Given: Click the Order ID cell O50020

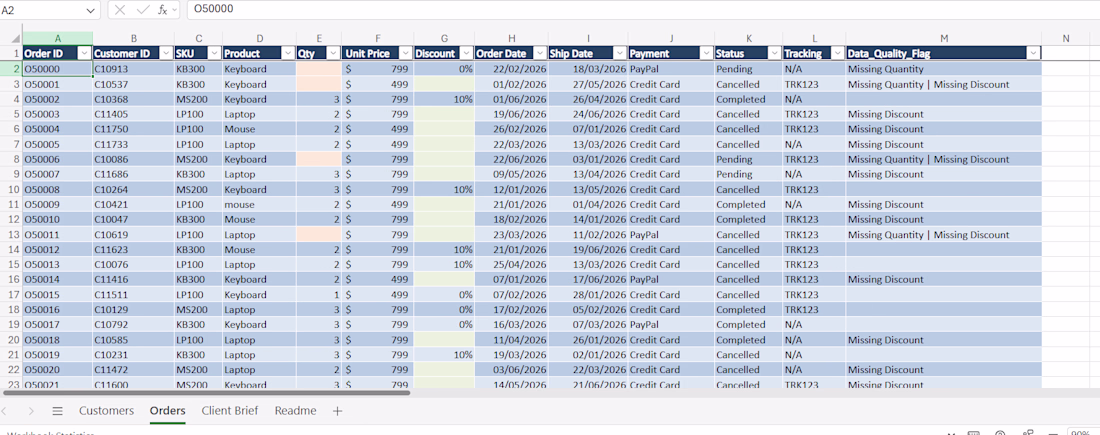Looking at the screenshot, I should coord(58,370).
